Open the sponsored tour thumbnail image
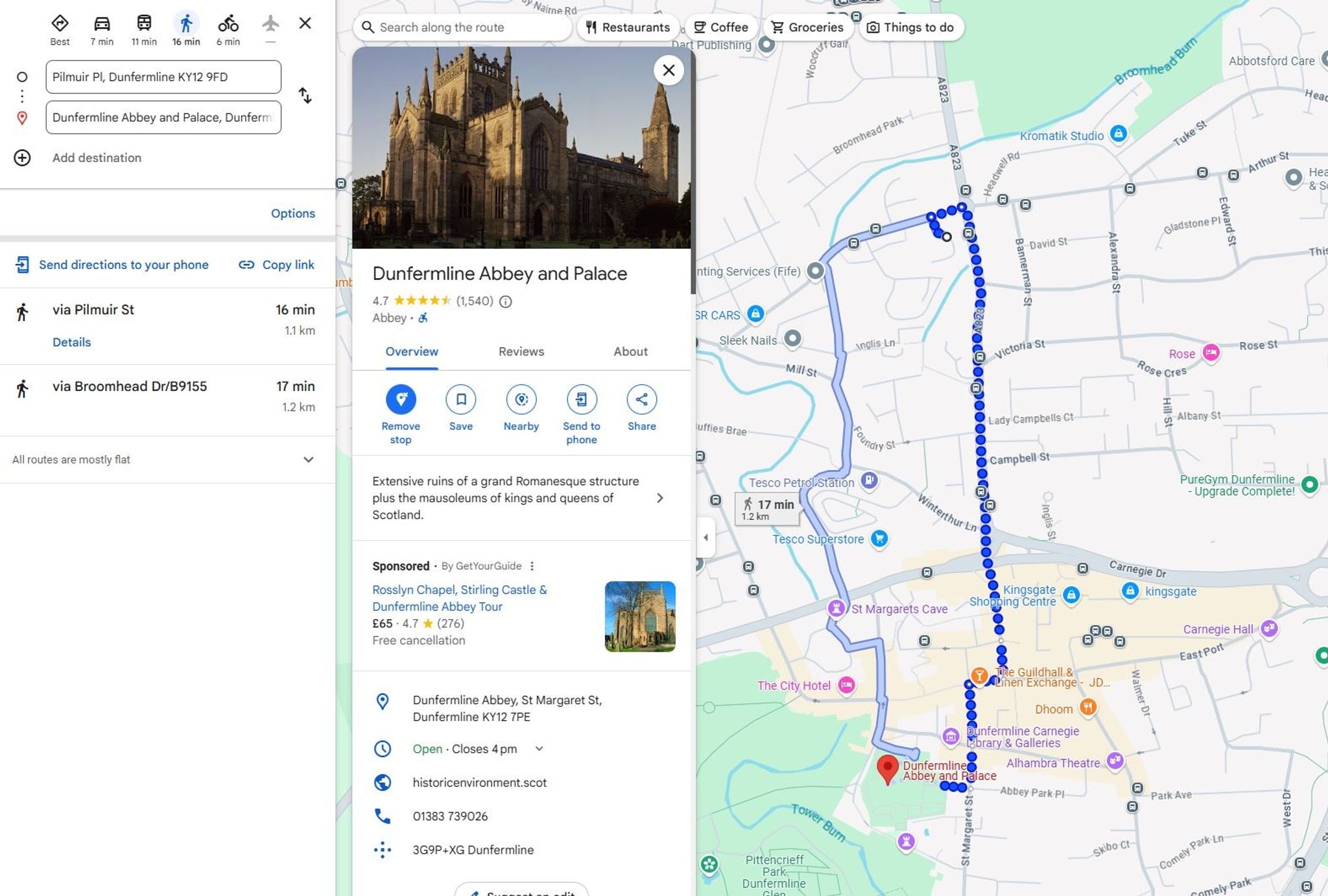1328x896 pixels. pyautogui.click(x=640, y=617)
